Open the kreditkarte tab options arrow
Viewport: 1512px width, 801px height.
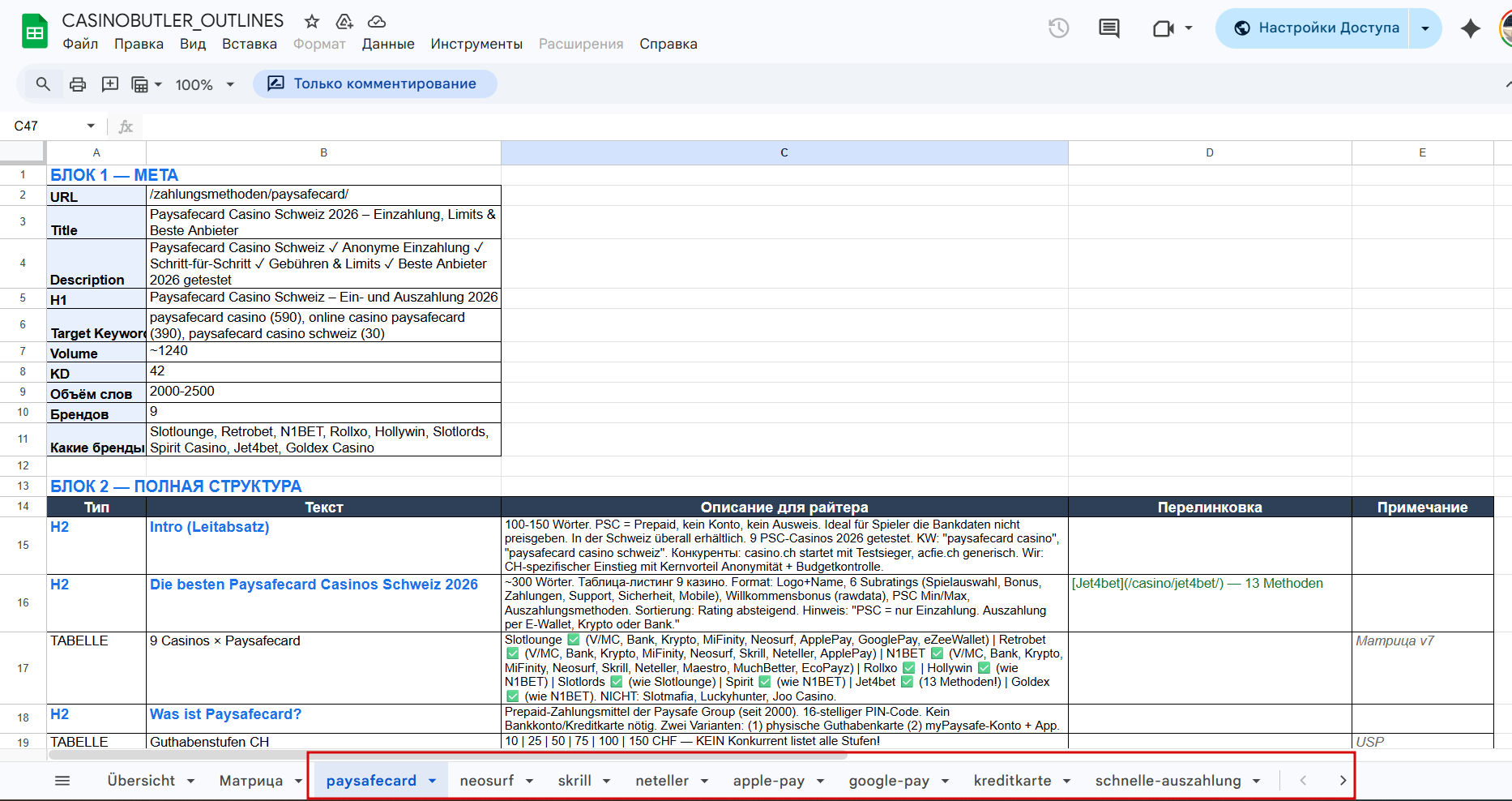click(x=1066, y=781)
